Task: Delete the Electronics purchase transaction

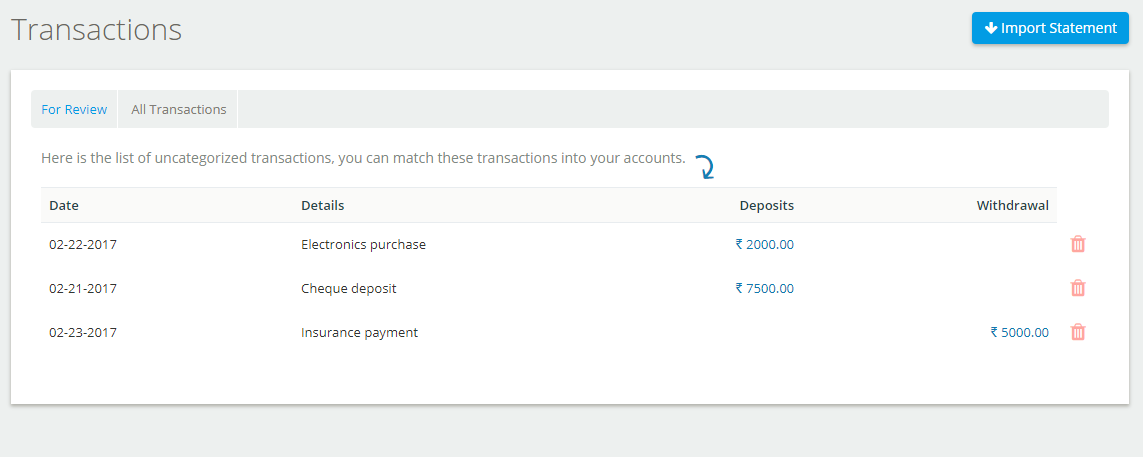Action: 1077,244
